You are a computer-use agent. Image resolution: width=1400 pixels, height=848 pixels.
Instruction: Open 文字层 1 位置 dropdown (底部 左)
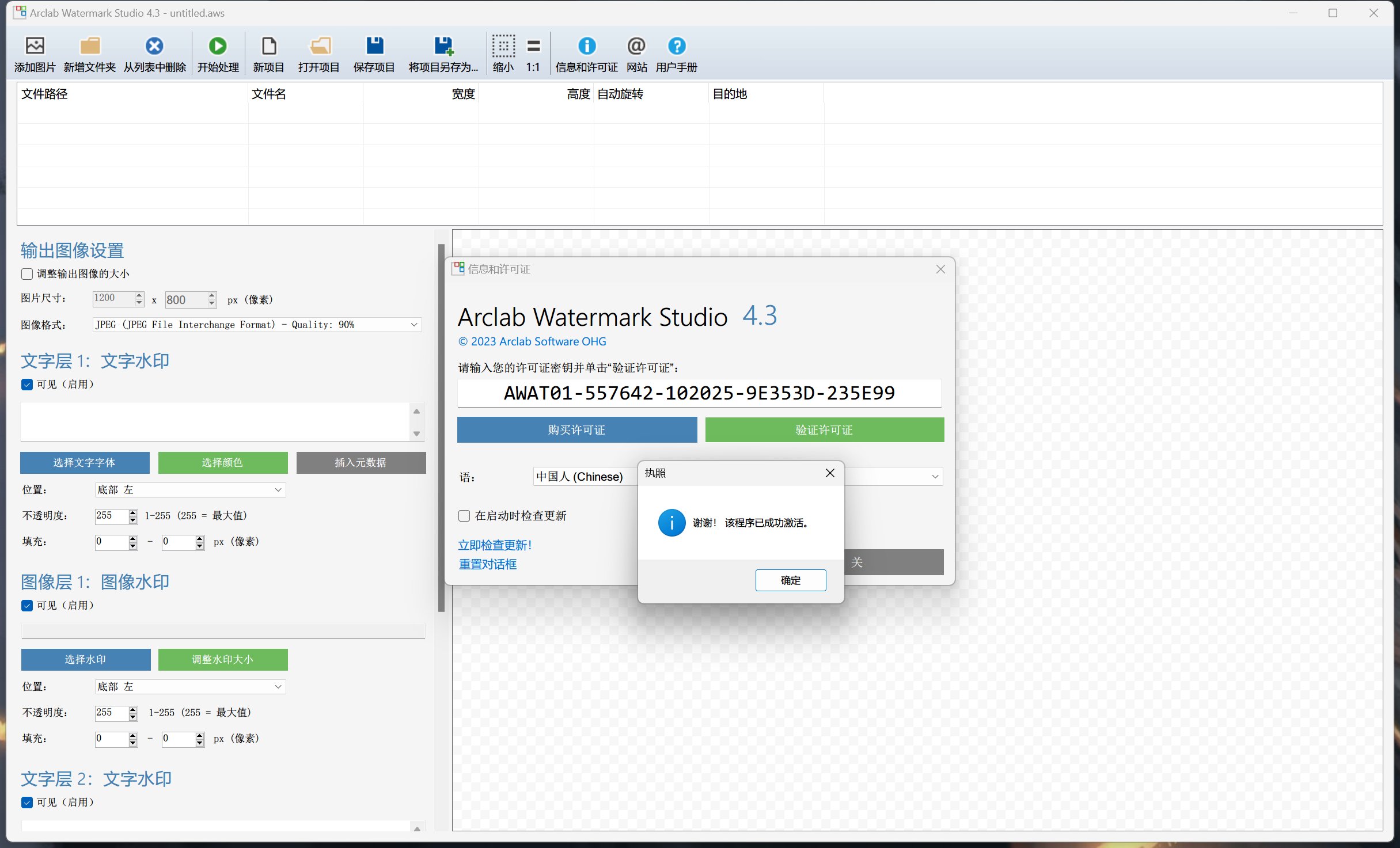coord(190,489)
